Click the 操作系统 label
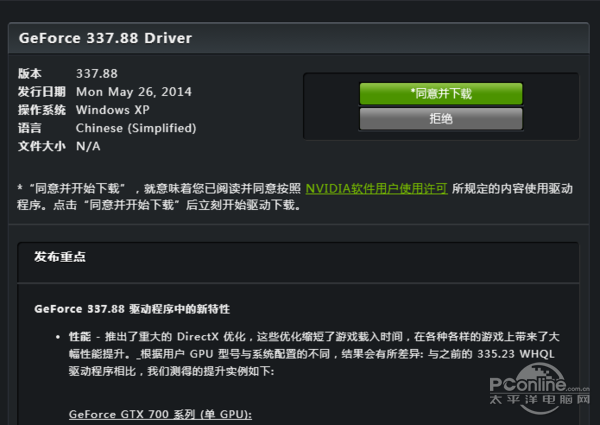 pos(38,110)
